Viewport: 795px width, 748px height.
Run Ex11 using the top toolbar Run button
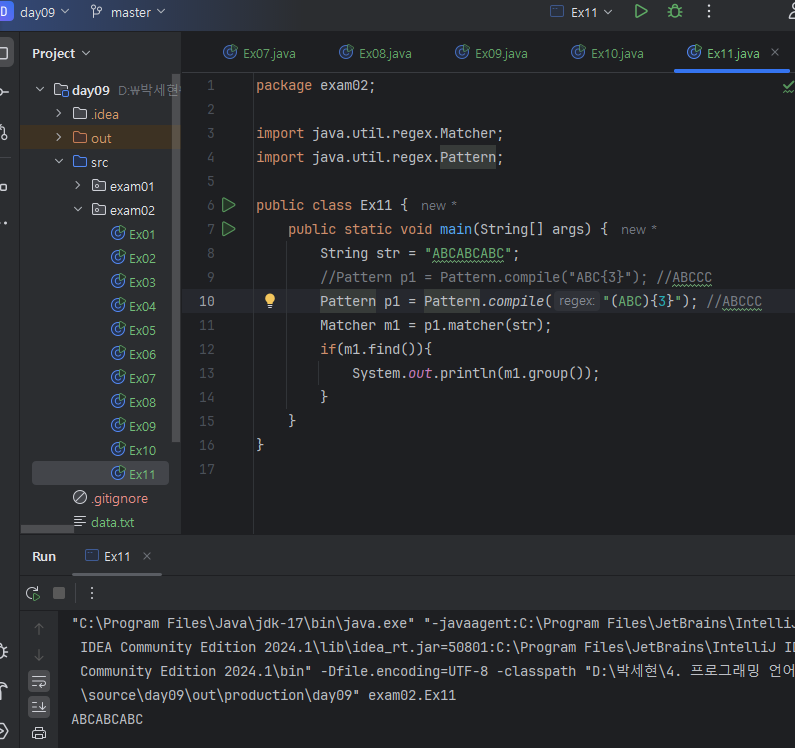[641, 12]
